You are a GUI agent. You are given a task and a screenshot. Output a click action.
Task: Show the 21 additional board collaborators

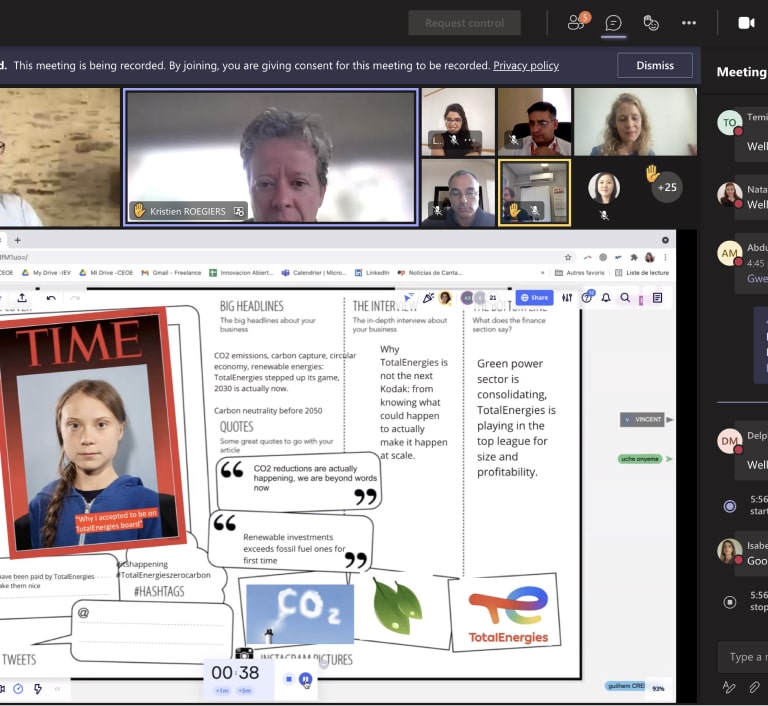493,297
